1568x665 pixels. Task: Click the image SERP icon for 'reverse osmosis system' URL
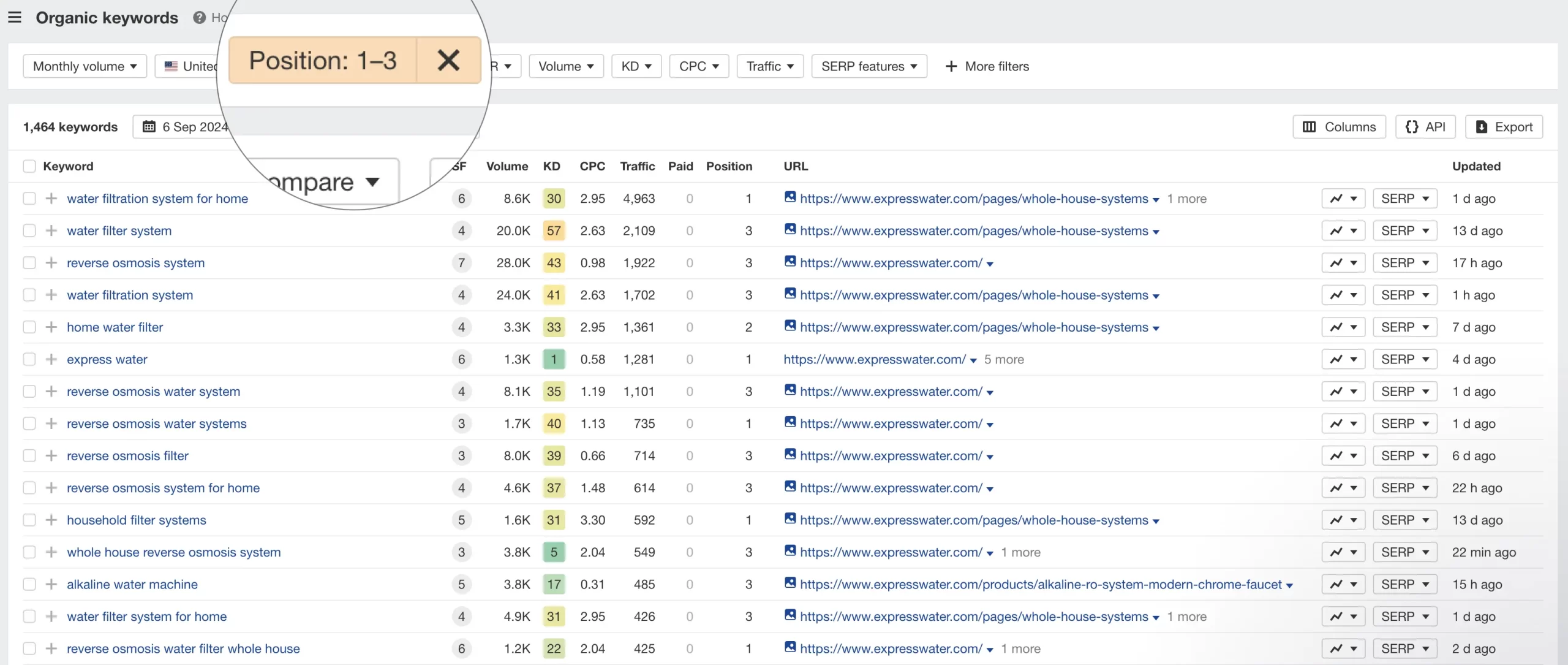pyautogui.click(x=790, y=261)
